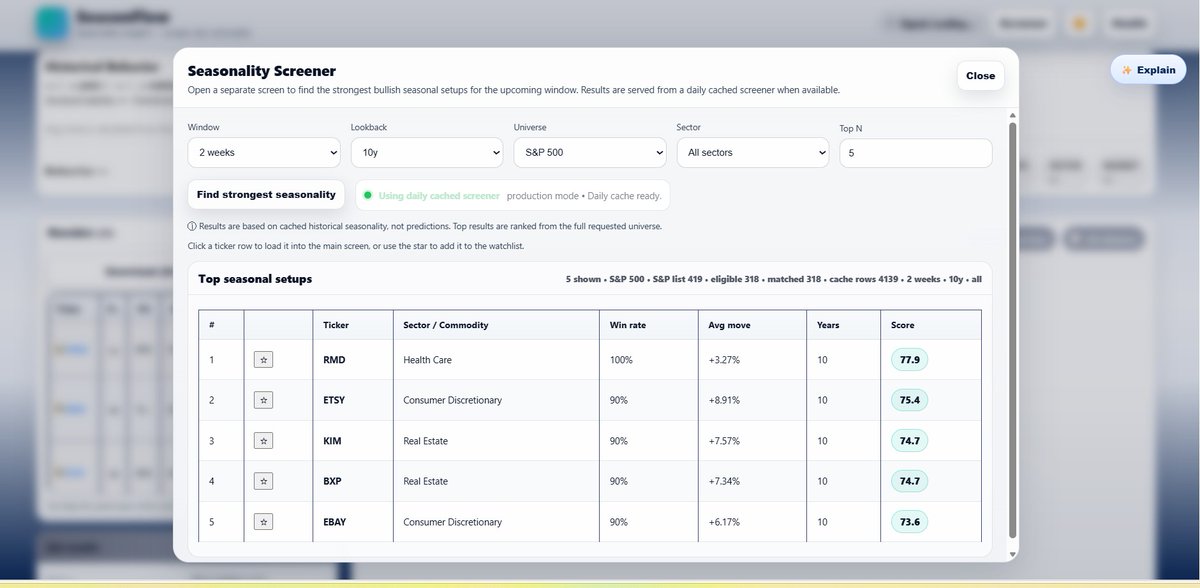Star EBAY to add to watchlist

click(x=263, y=522)
